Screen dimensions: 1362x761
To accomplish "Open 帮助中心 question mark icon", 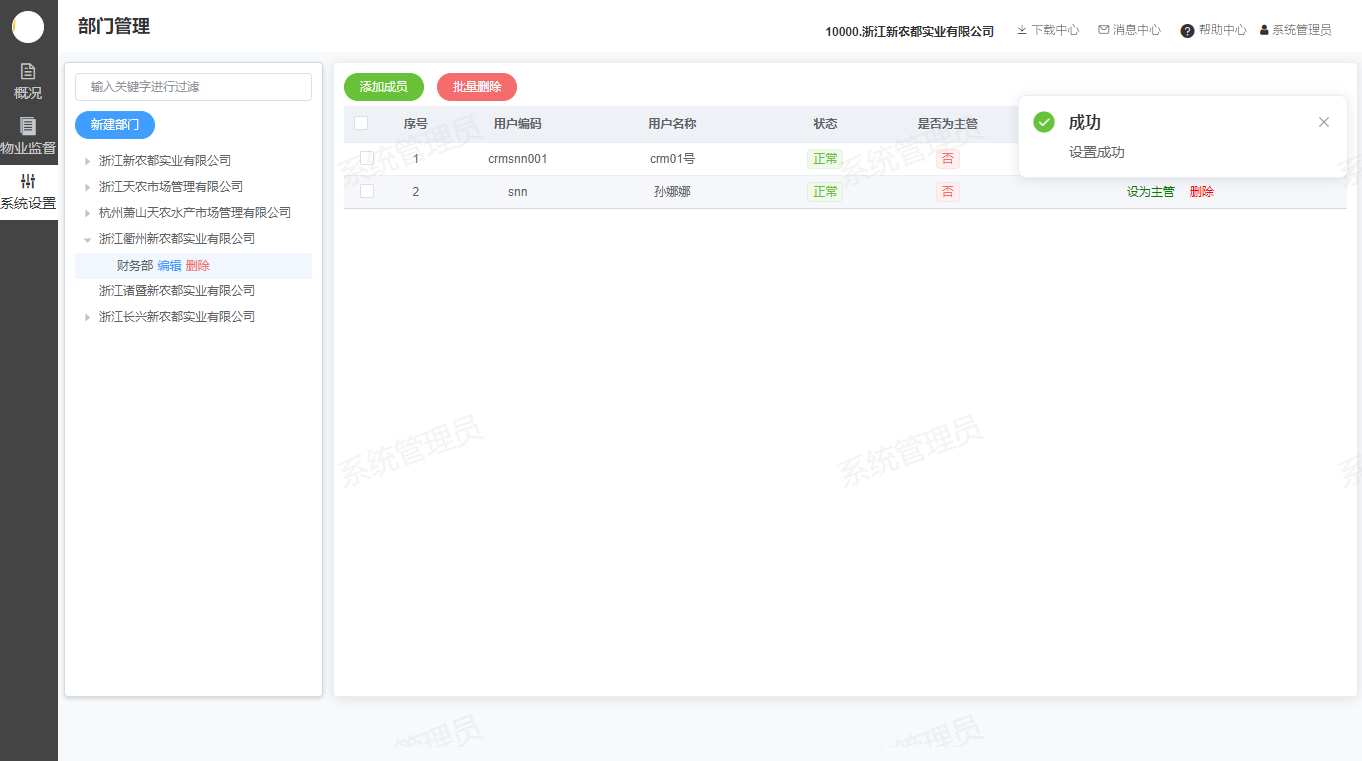I will (1187, 31).
